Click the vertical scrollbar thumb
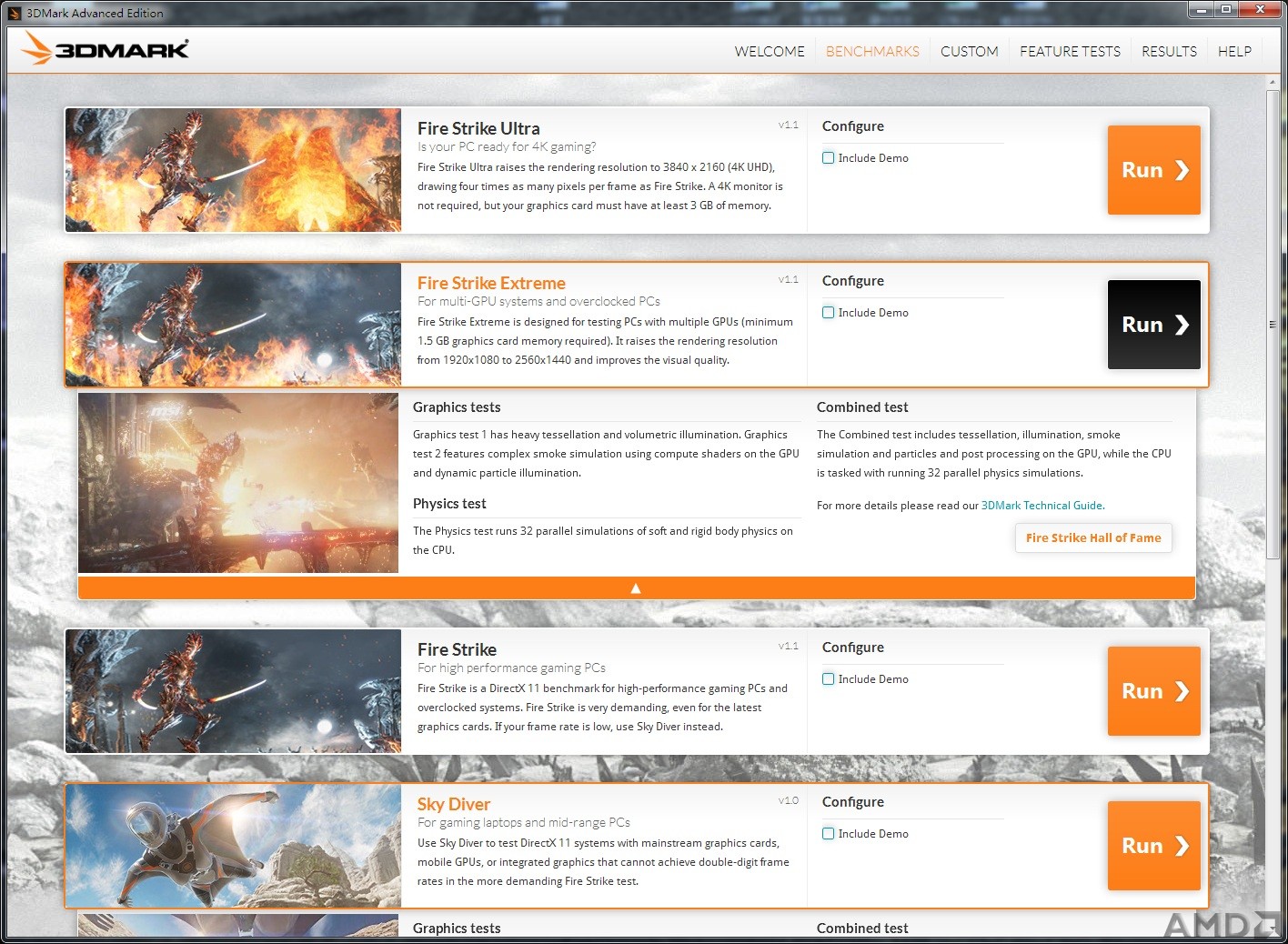The image size is (1288, 944). click(x=1273, y=324)
